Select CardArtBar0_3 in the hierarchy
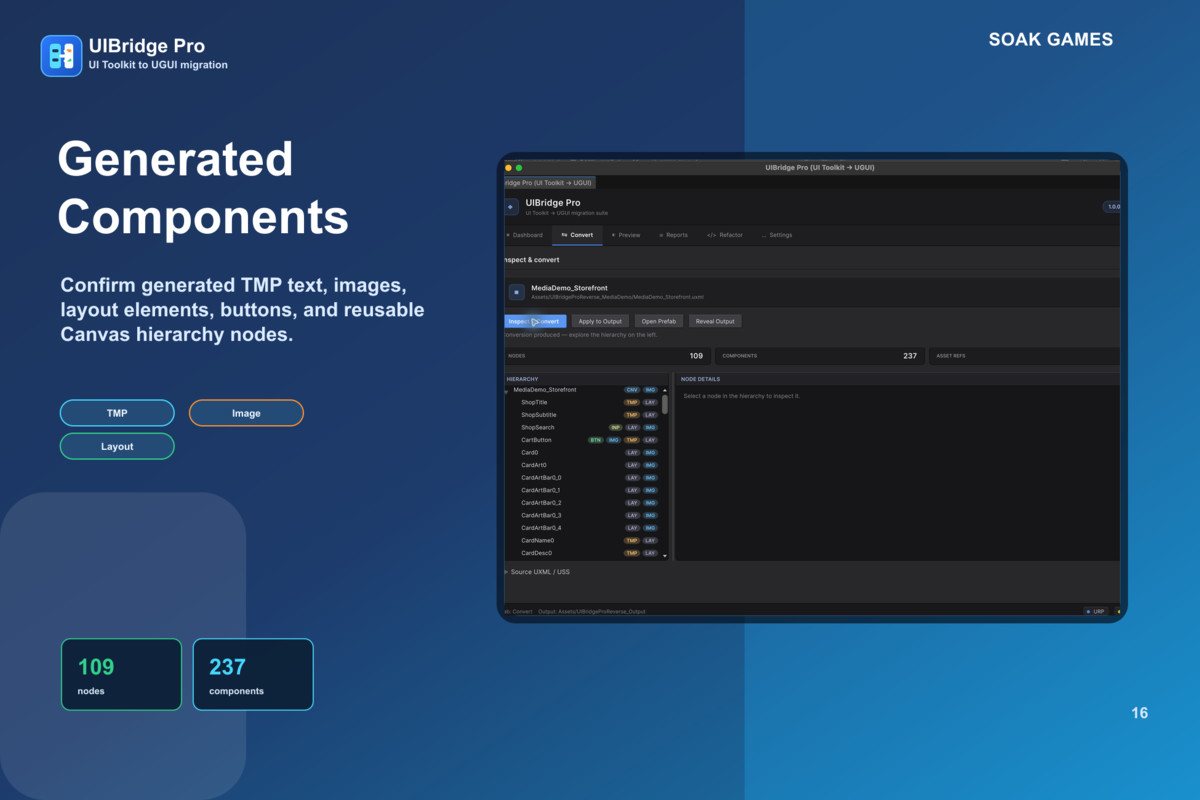Screen dimensions: 1200x800 [541, 515]
